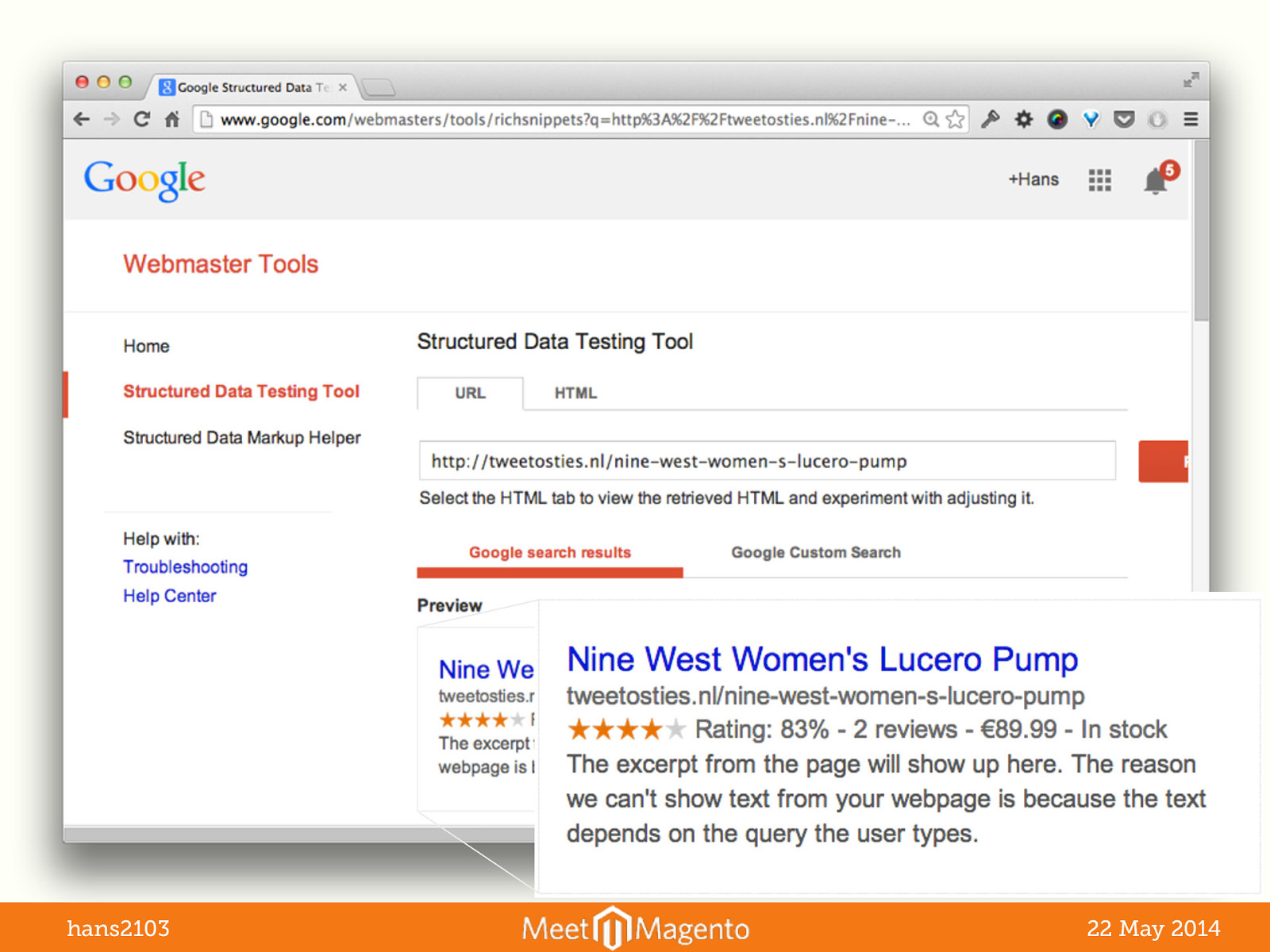
Task: Go to Home in the sidebar
Action: tap(146, 346)
